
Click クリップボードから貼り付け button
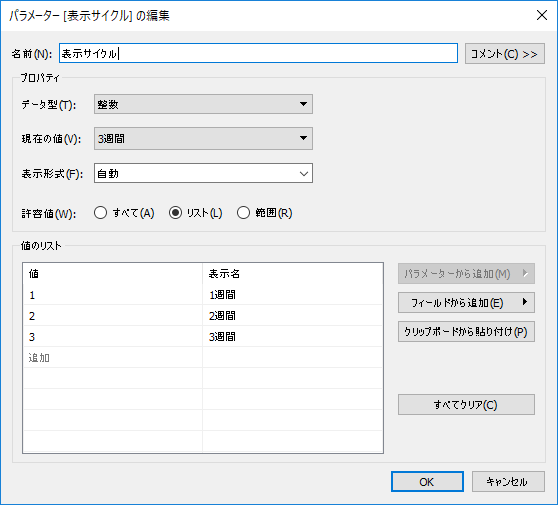466,332
